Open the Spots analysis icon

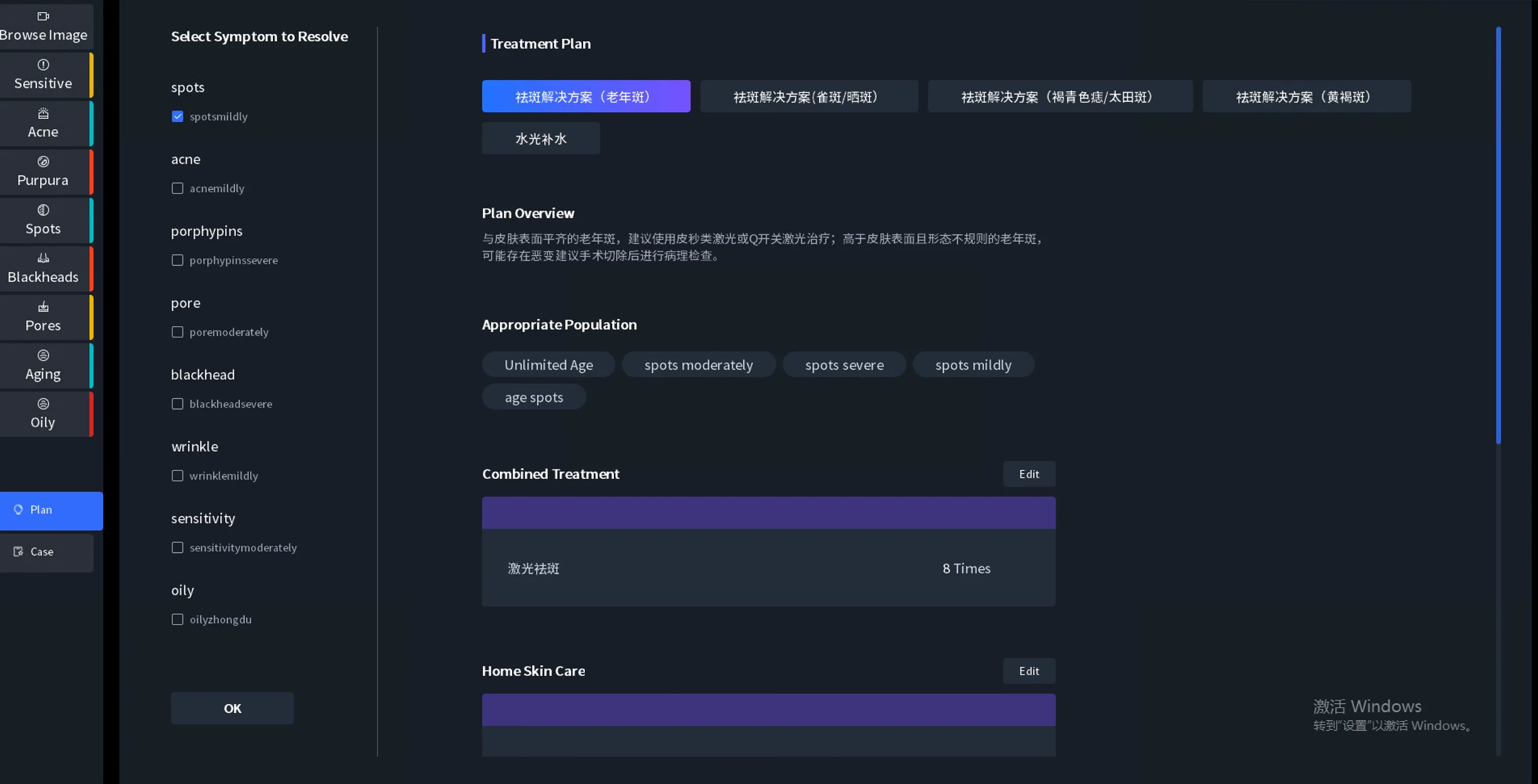pyautogui.click(x=43, y=210)
